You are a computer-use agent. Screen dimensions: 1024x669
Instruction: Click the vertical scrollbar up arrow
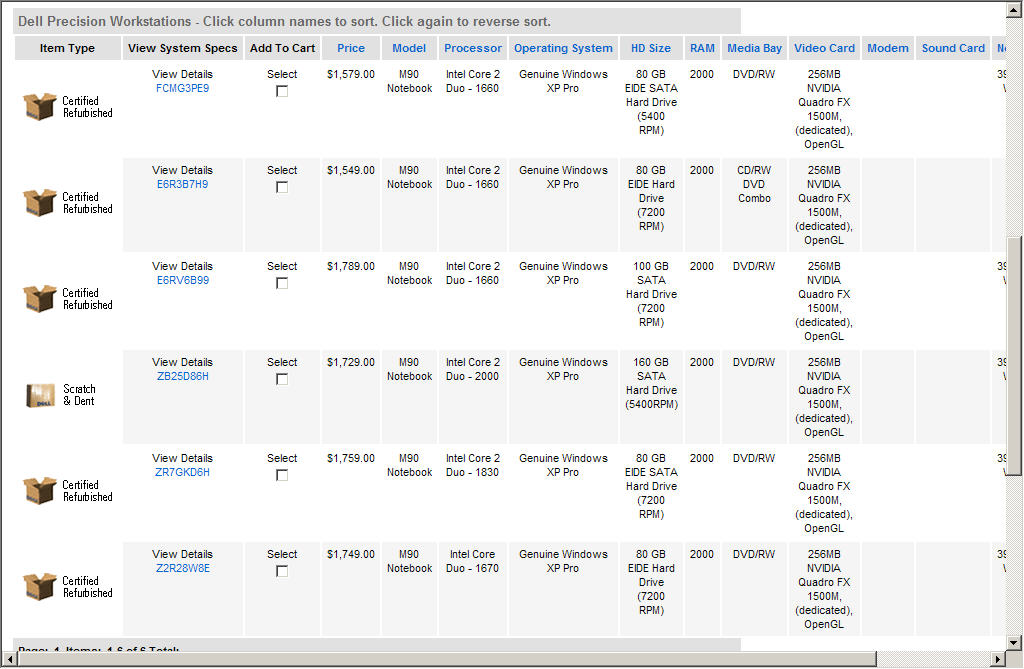1014,9
